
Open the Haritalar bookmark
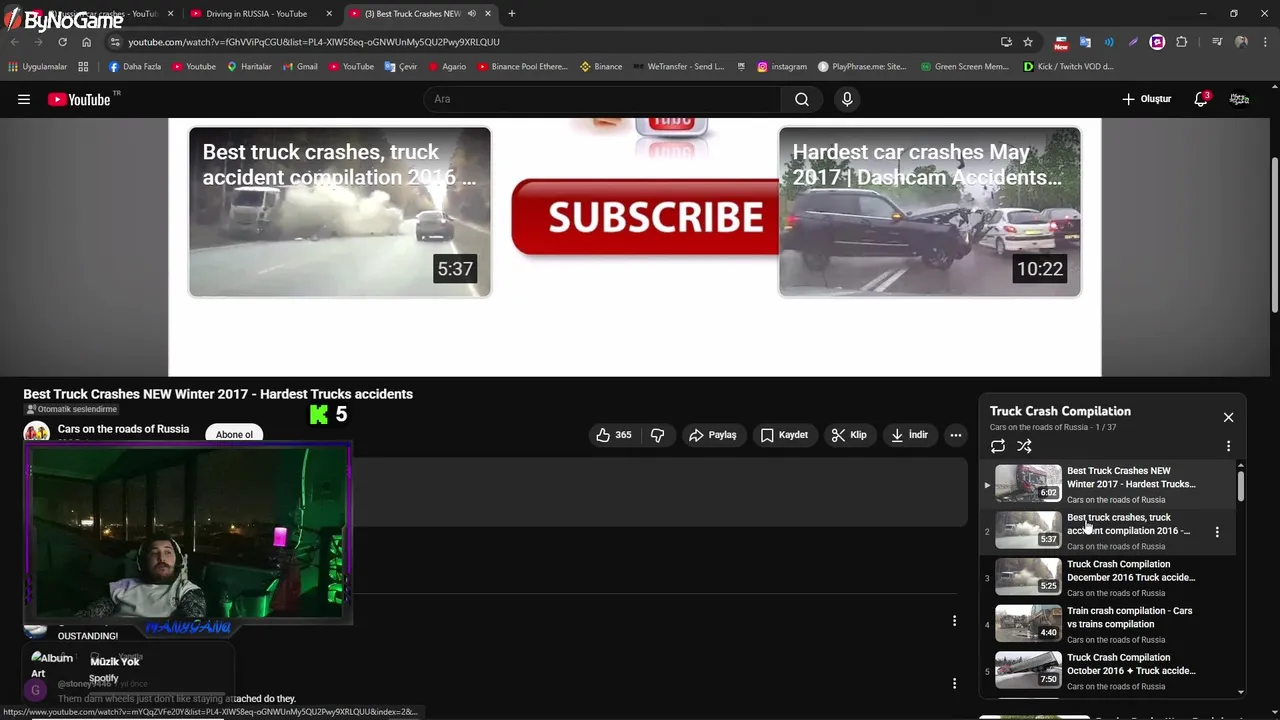(249, 67)
